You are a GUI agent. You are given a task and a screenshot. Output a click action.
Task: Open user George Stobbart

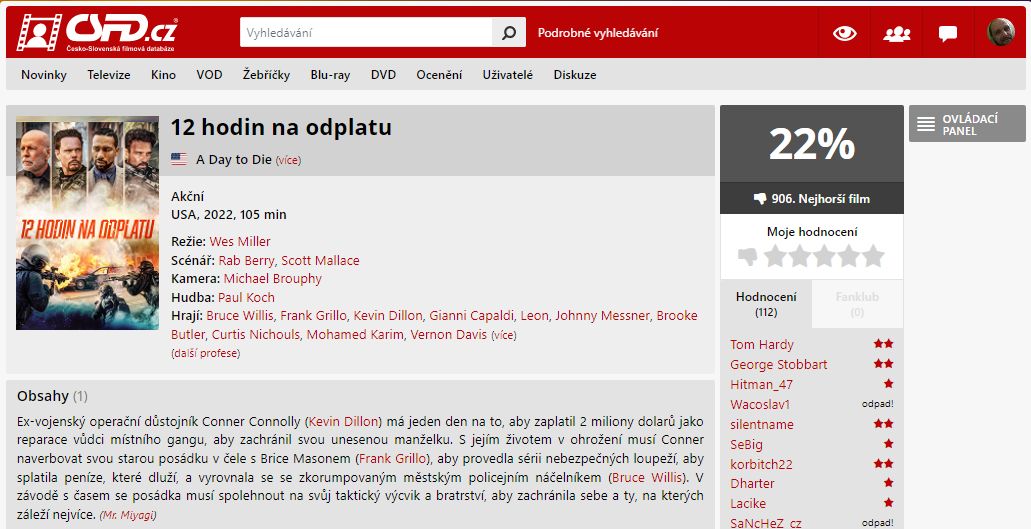pos(779,364)
